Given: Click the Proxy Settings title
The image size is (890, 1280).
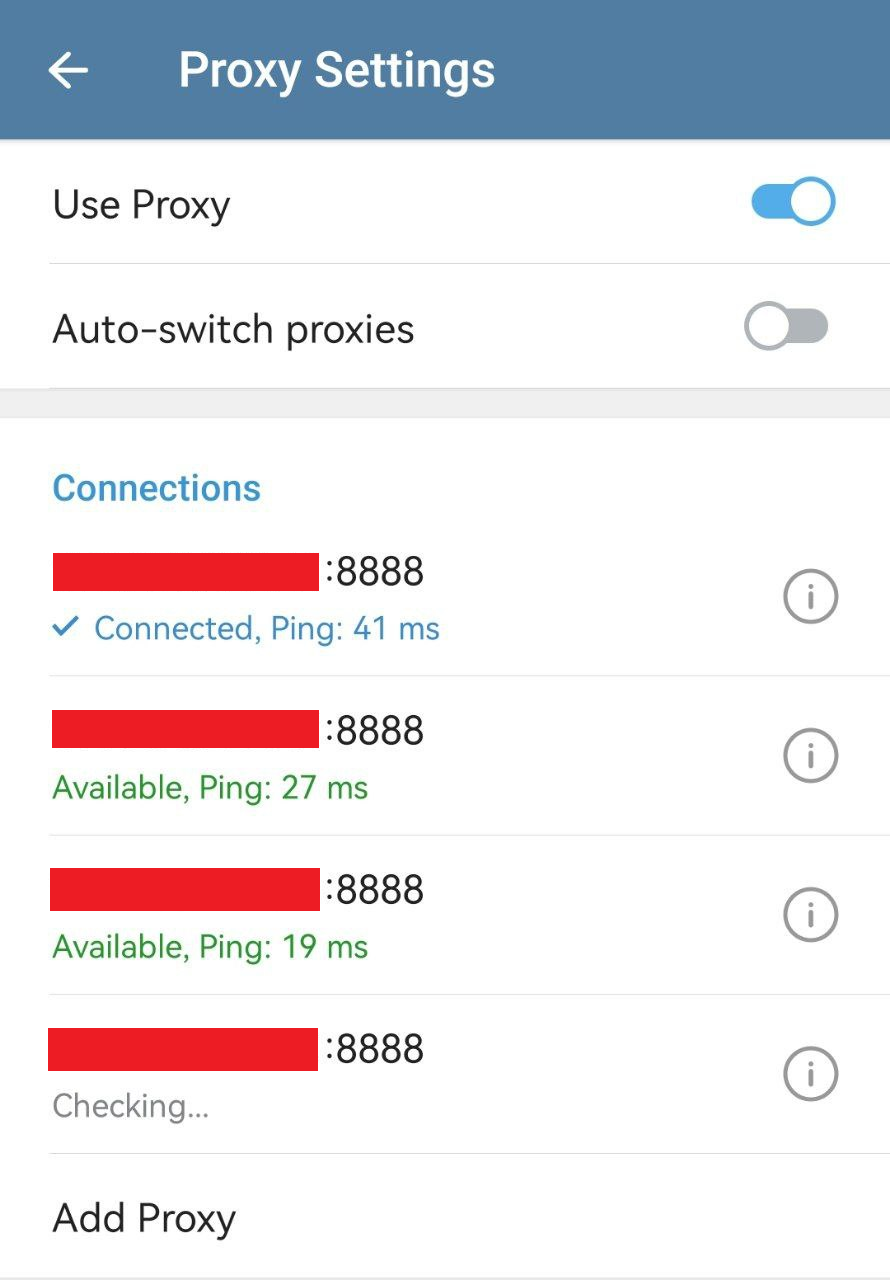Looking at the screenshot, I should [x=336, y=70].
